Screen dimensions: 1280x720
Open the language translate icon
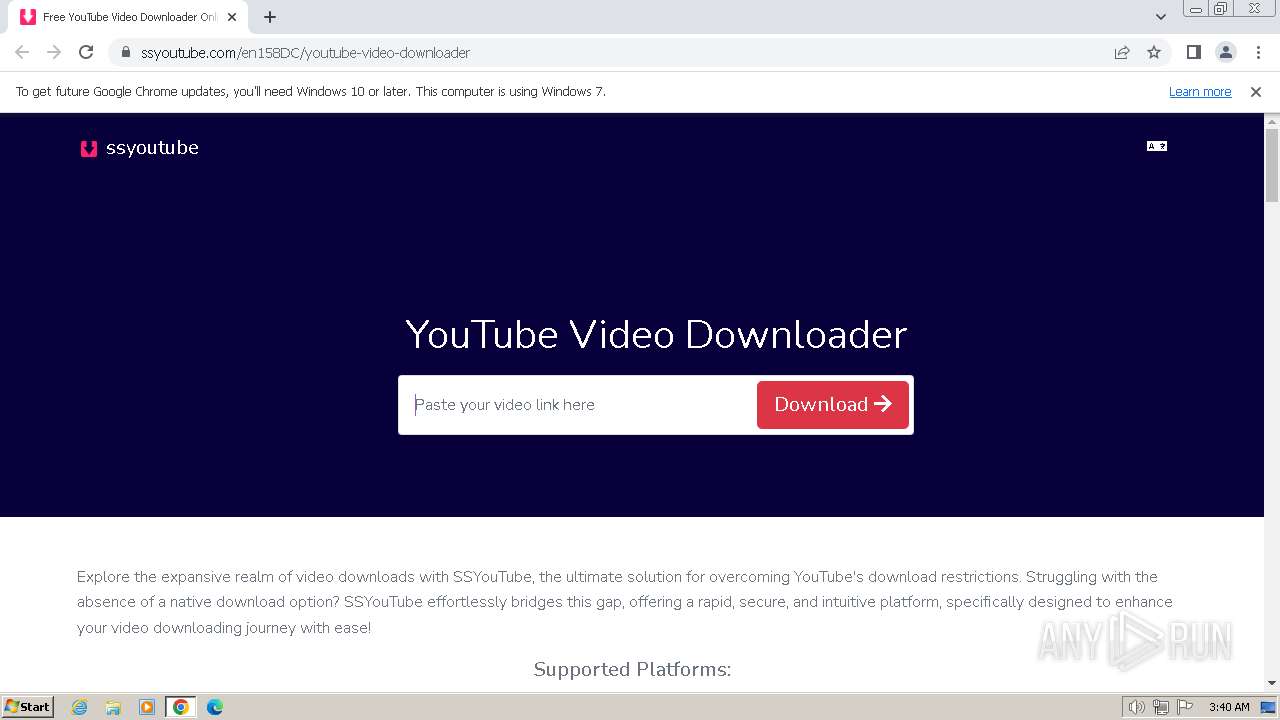coord(1157,146)
